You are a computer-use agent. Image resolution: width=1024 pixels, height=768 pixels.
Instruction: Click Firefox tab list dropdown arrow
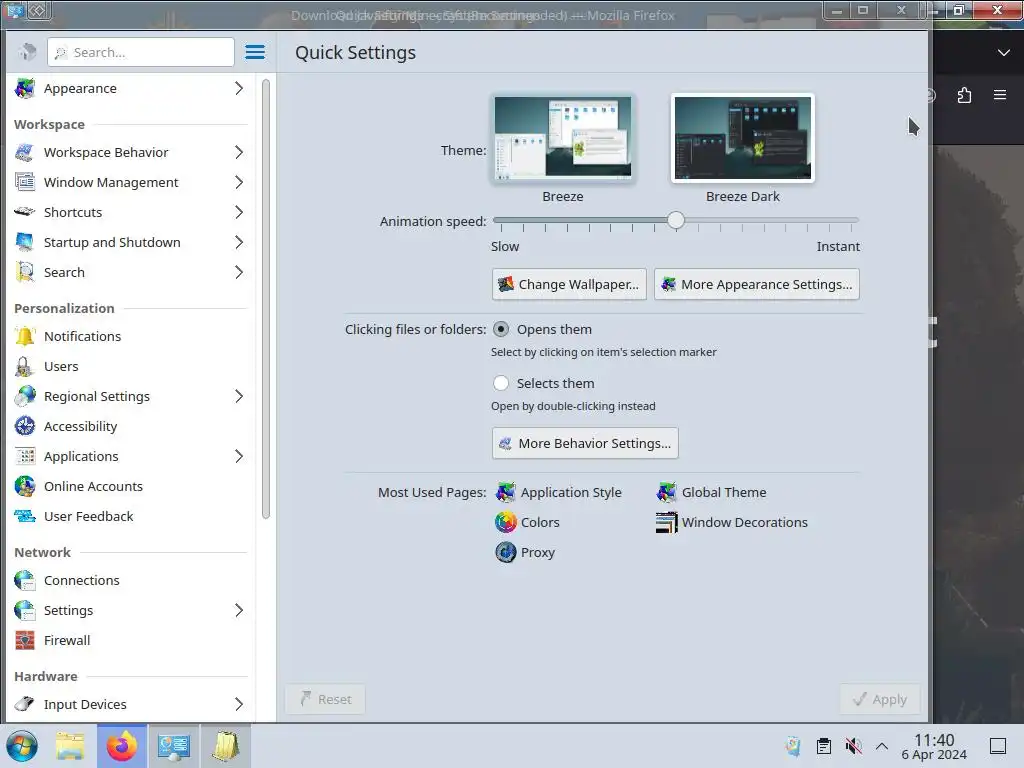click(x=1004, y=53)
